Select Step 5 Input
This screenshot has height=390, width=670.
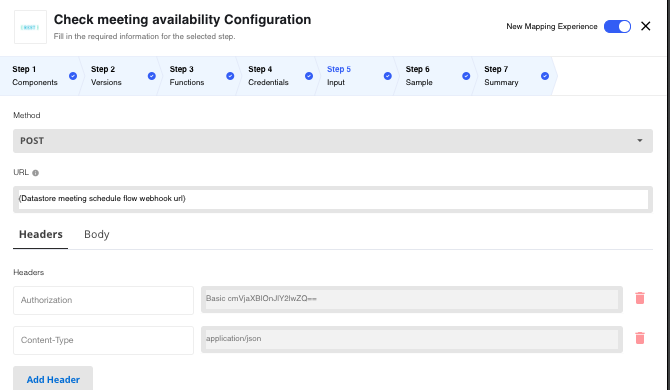tap(354, 76)
